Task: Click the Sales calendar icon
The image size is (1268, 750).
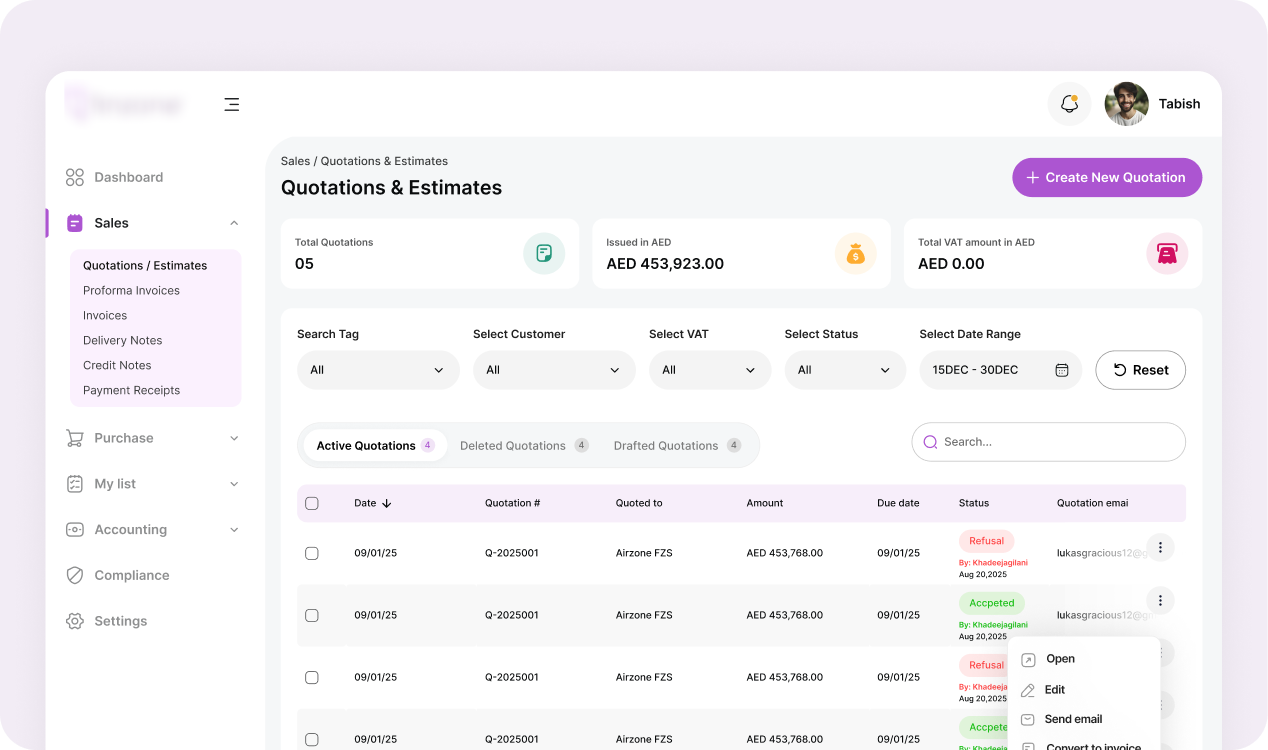Action: click(x=75, y=223)
